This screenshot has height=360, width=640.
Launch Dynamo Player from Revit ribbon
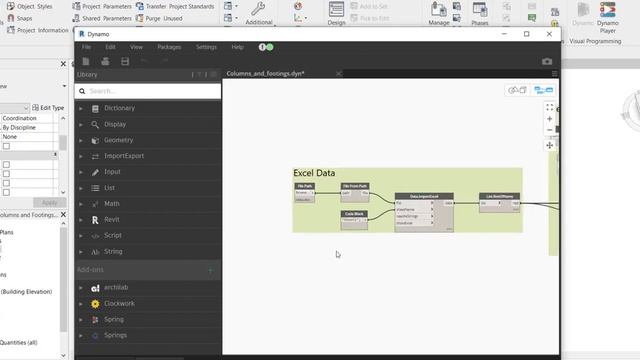click(x=607, y=17)
